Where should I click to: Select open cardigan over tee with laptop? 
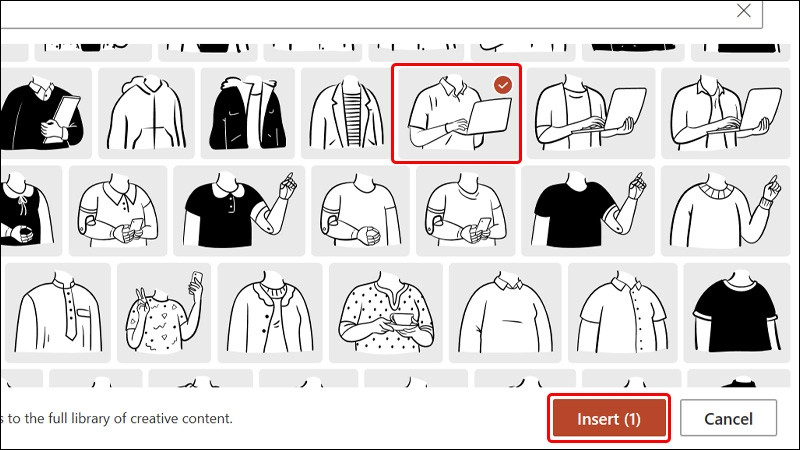591,113
